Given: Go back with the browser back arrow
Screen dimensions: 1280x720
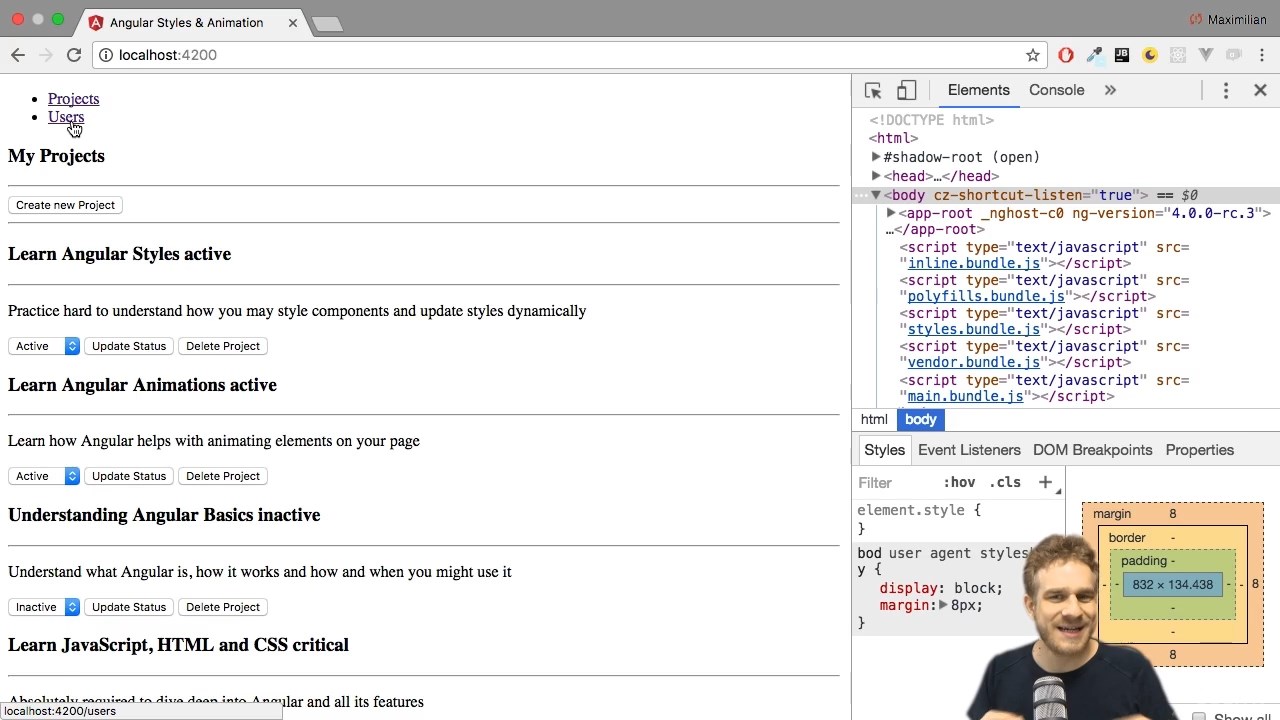Looking at the screenshot, I should pos(18,55).
